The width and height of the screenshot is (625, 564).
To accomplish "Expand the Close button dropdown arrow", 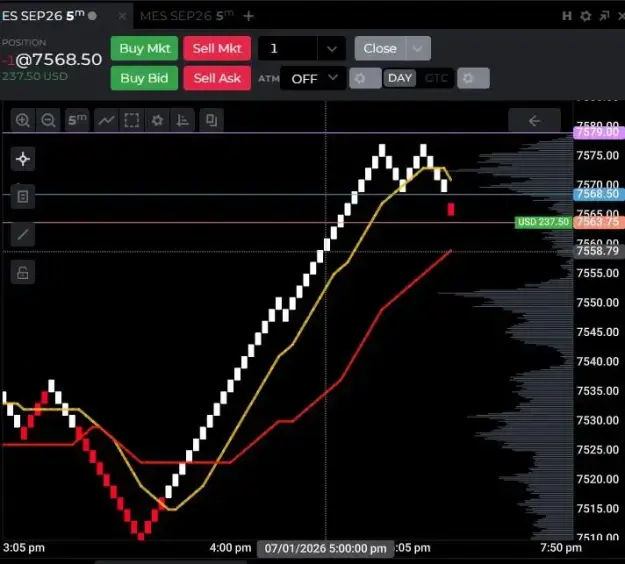I will coord(417,49).
